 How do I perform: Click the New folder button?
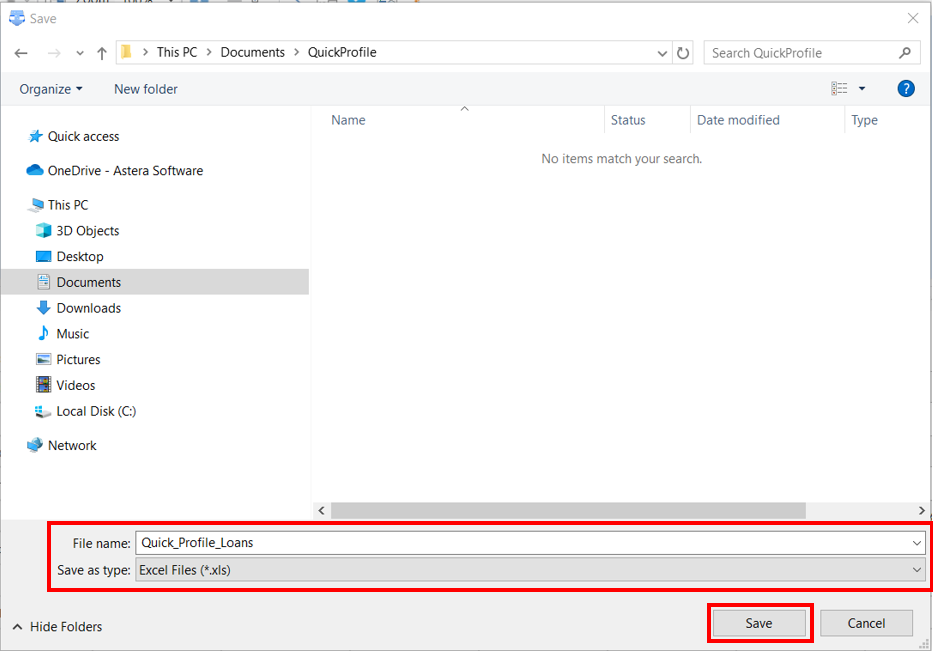[146, 89]
